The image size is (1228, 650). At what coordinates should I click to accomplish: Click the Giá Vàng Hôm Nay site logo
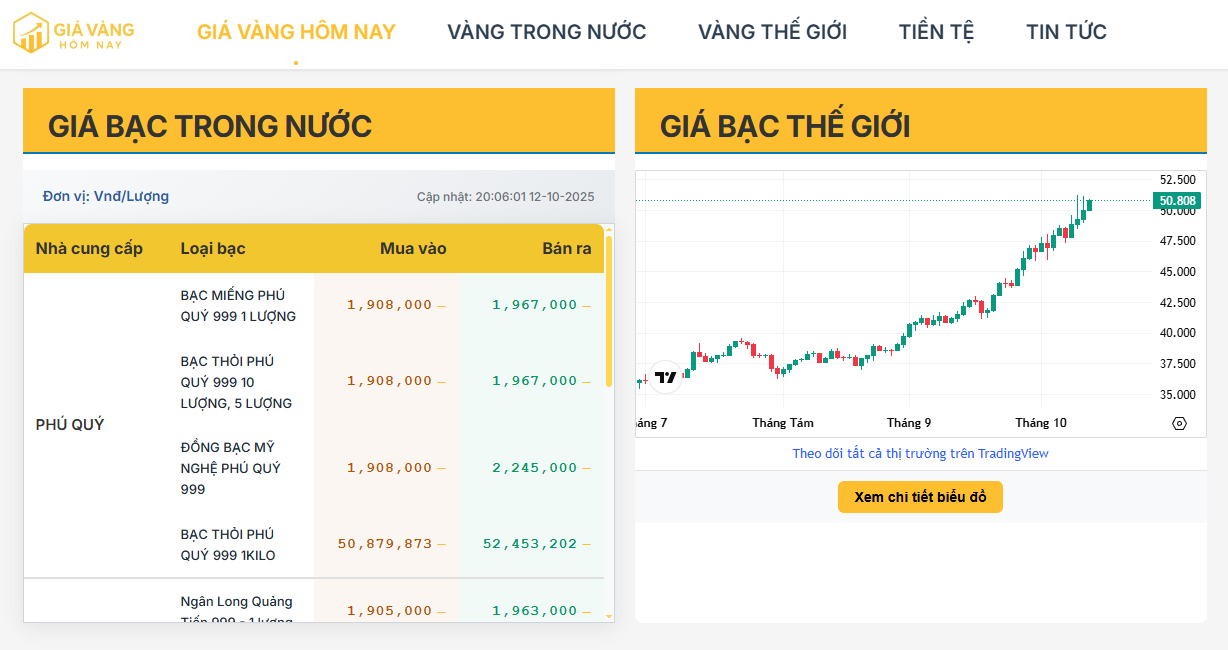point(73,33)
